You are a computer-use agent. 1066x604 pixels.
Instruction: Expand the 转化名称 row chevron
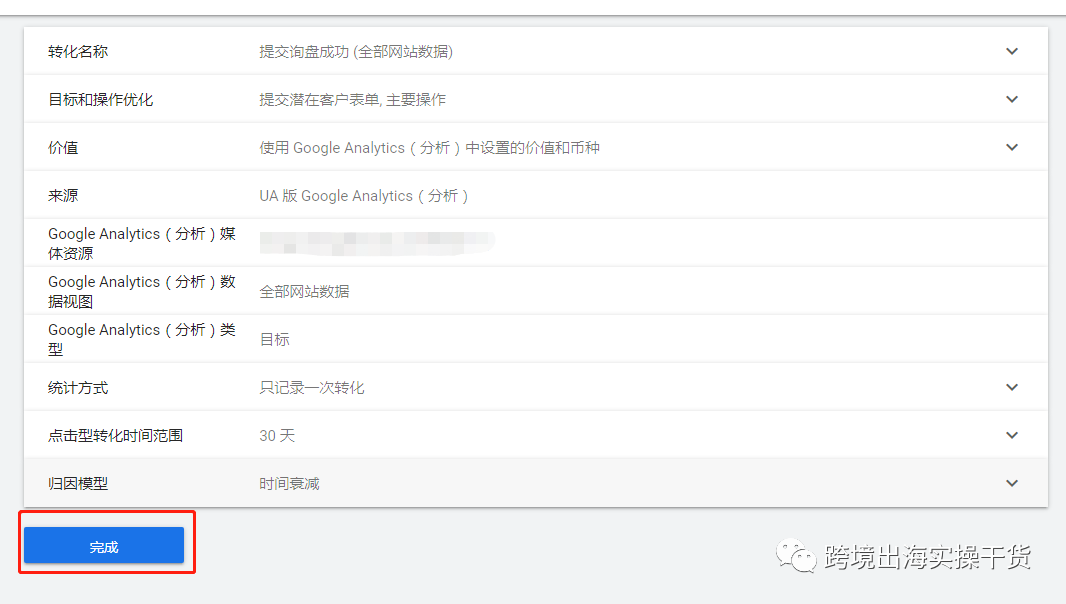pos(1011,51)
